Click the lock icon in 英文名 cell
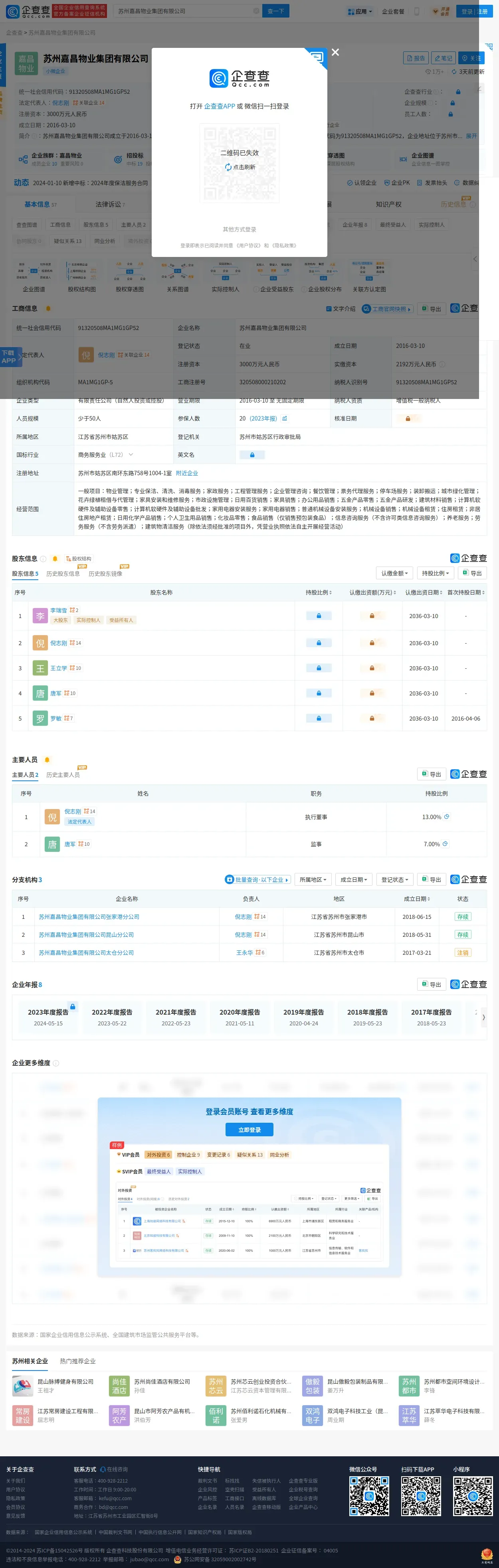The width and height of the screenshot is (499, 1568). click(x=251, y=455)
